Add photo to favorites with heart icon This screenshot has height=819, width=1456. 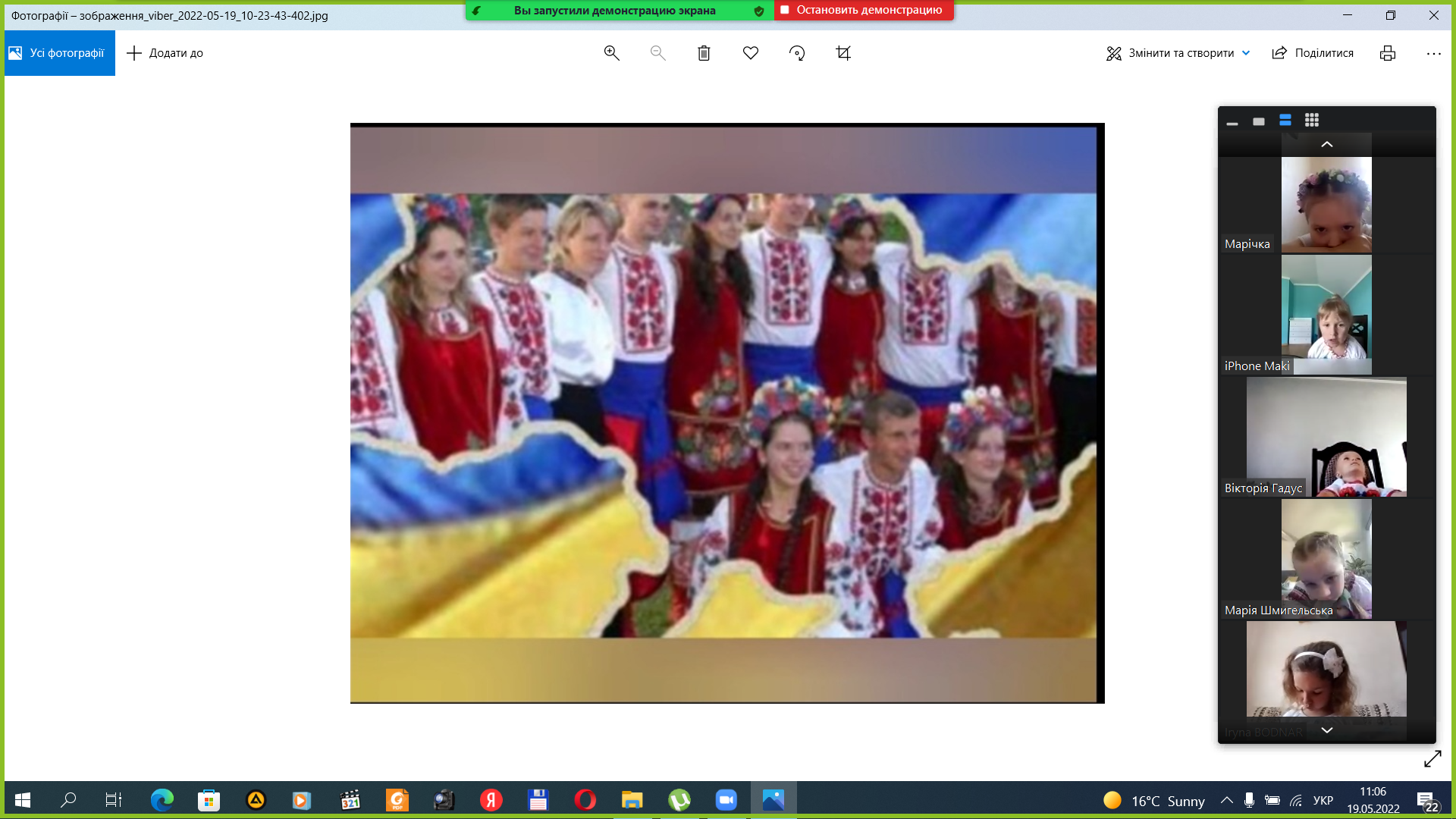[x=751, y=53]
